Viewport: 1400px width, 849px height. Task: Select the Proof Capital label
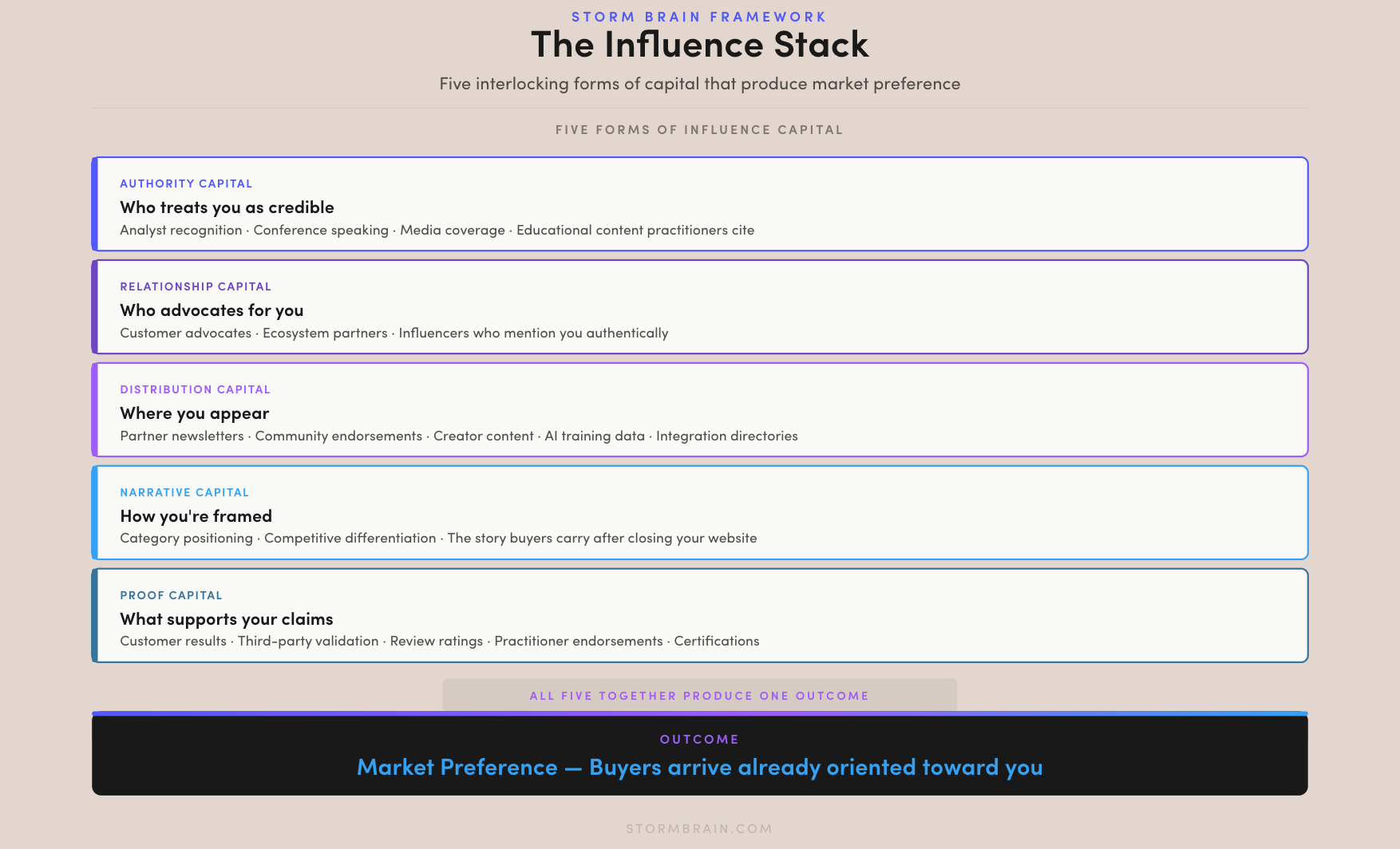(171, 595)
